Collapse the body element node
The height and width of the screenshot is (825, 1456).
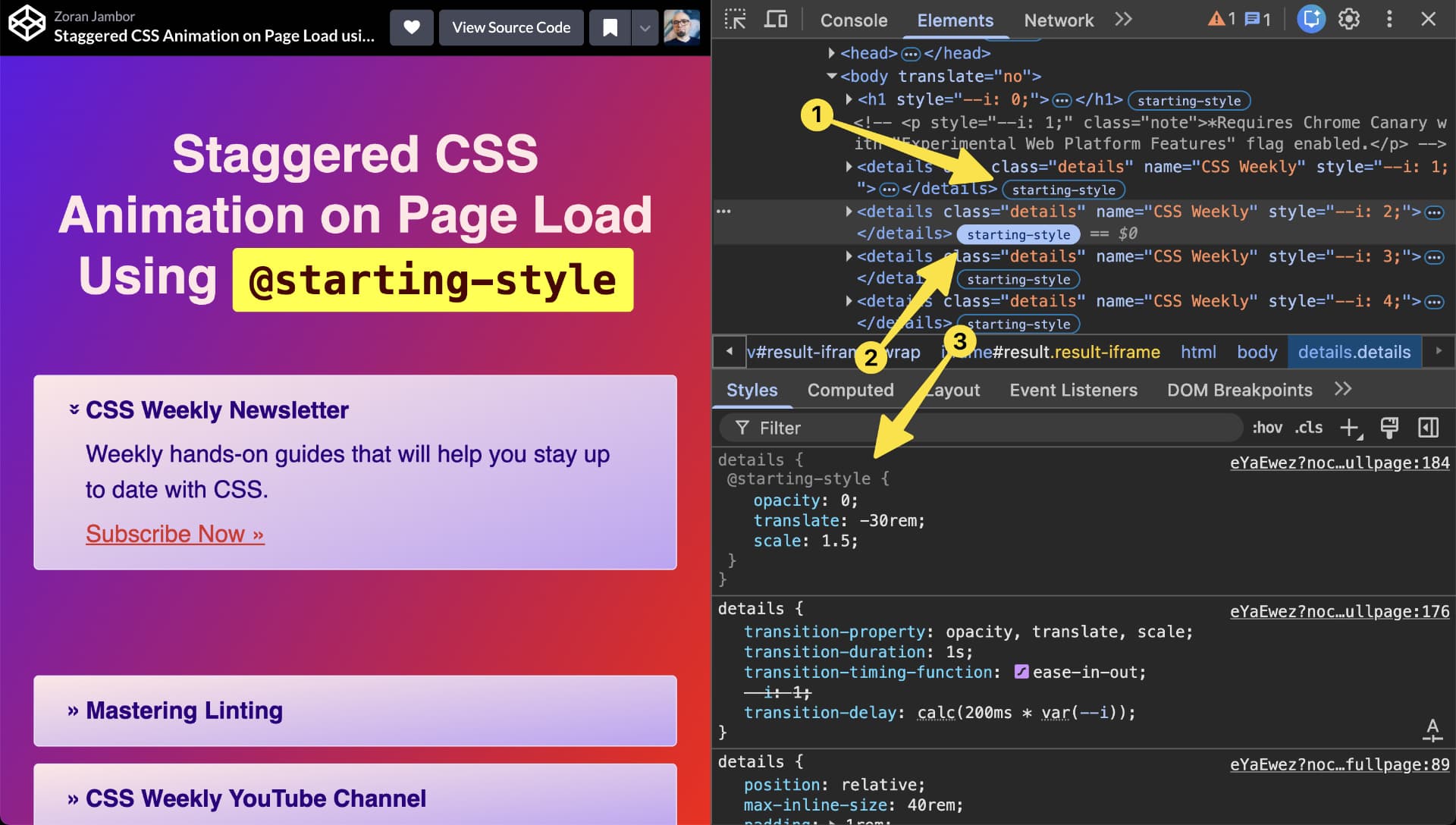[x=830, y=76]
